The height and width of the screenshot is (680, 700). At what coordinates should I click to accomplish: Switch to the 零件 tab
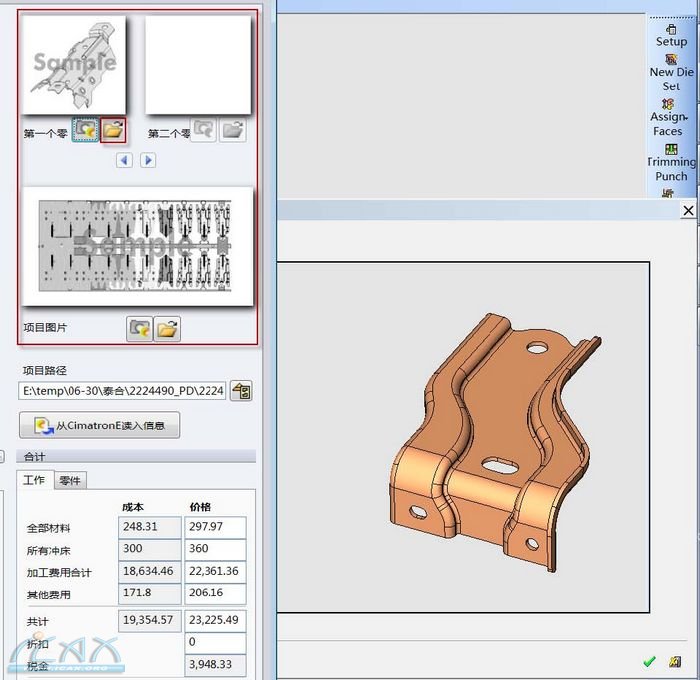[x=70, y=480]
